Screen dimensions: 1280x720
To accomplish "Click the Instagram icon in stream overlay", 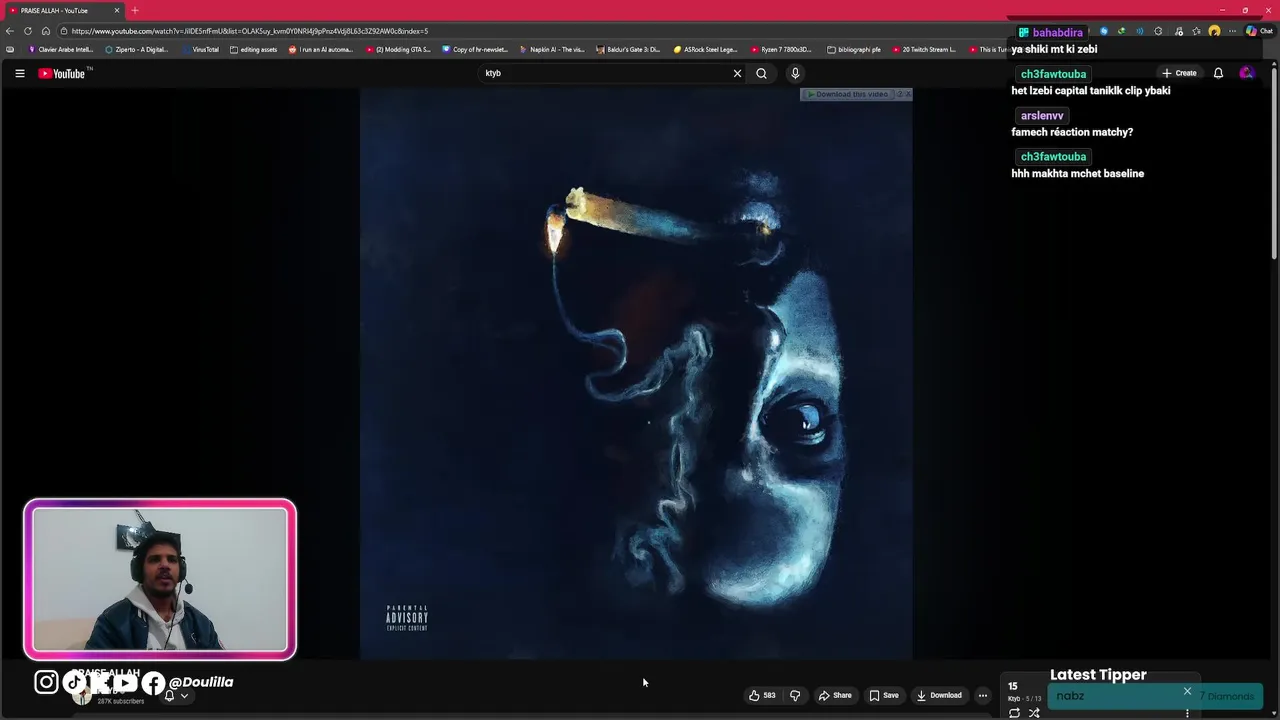I will click(x=46, y=682).
